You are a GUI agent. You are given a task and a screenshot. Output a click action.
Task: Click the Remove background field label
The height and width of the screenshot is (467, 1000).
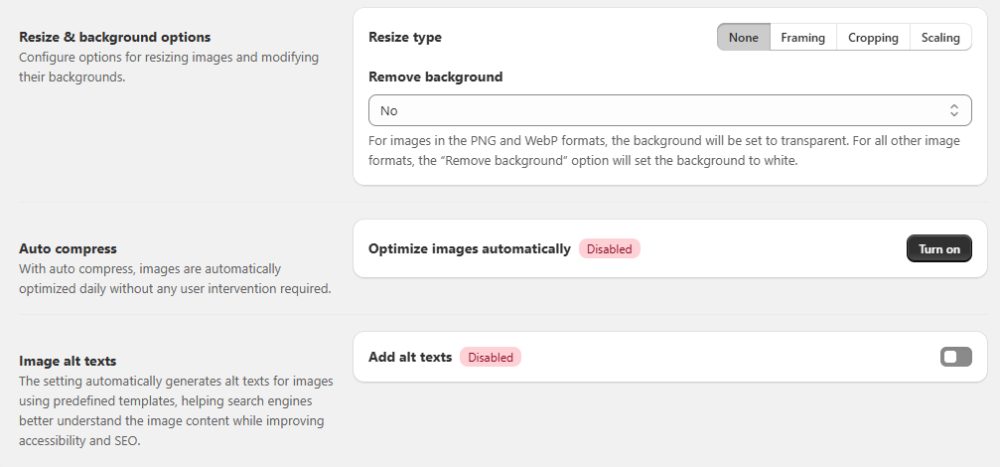435,77
